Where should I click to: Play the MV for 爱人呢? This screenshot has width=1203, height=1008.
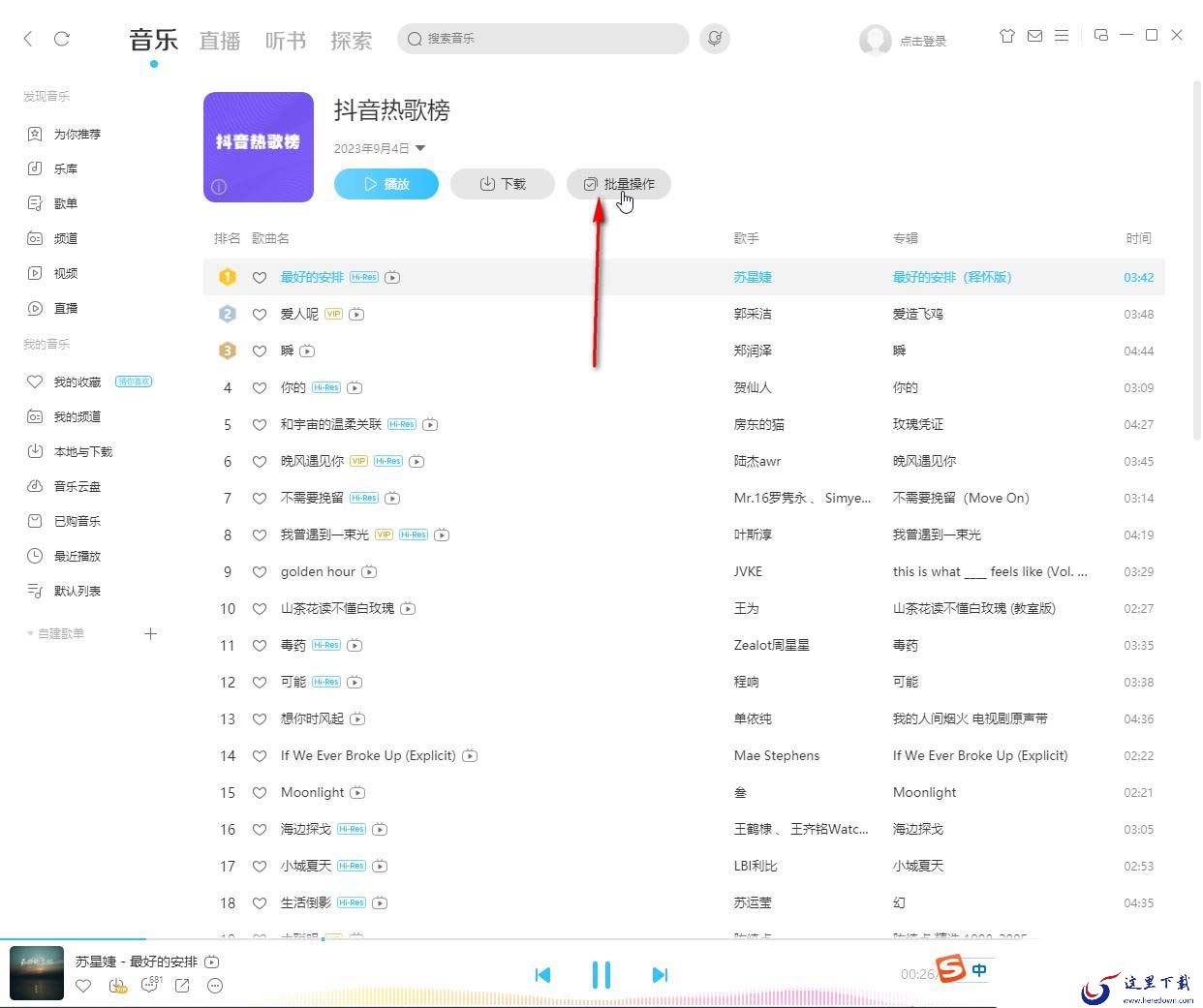click(356, 314)
